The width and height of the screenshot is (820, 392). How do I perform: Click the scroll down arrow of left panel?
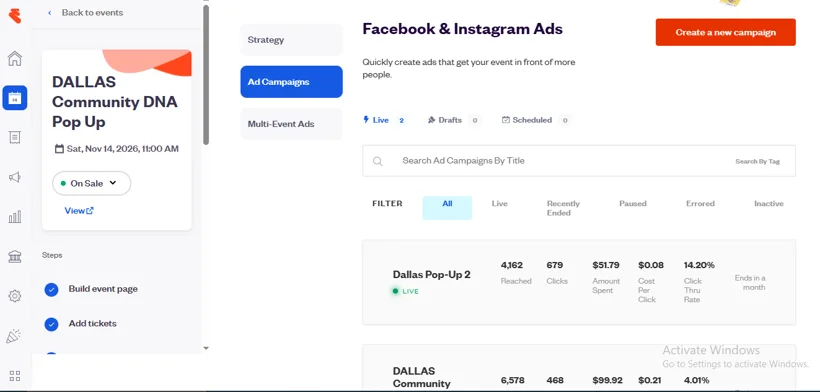click(x=206, y=348)
